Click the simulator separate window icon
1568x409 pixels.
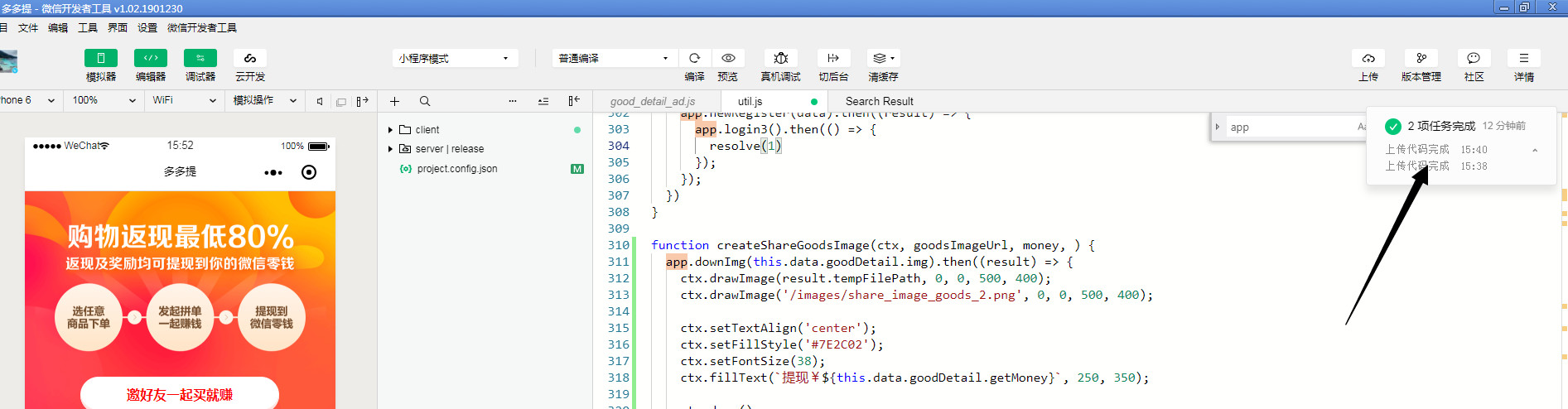pos(340,101)
